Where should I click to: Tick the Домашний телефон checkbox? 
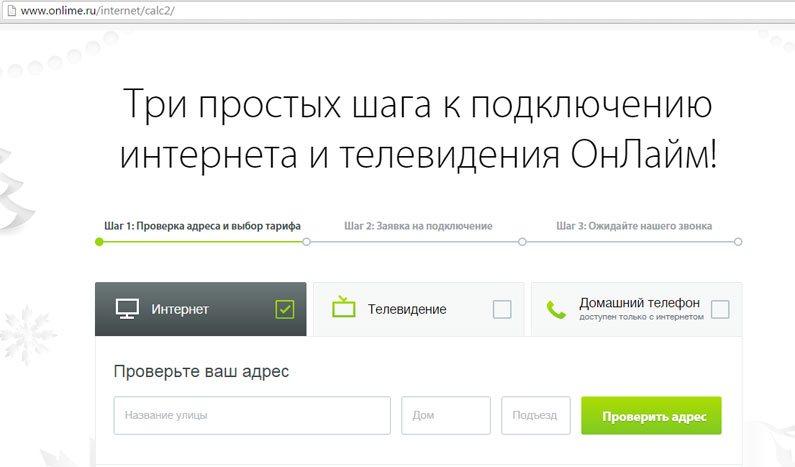pyautogui.click(x=719, y=309)
